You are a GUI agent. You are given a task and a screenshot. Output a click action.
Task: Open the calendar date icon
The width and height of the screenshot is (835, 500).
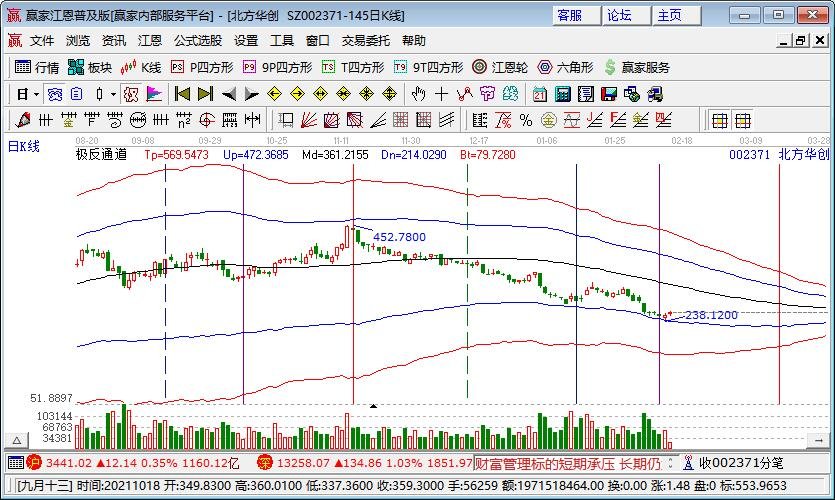tap(539, 95)
